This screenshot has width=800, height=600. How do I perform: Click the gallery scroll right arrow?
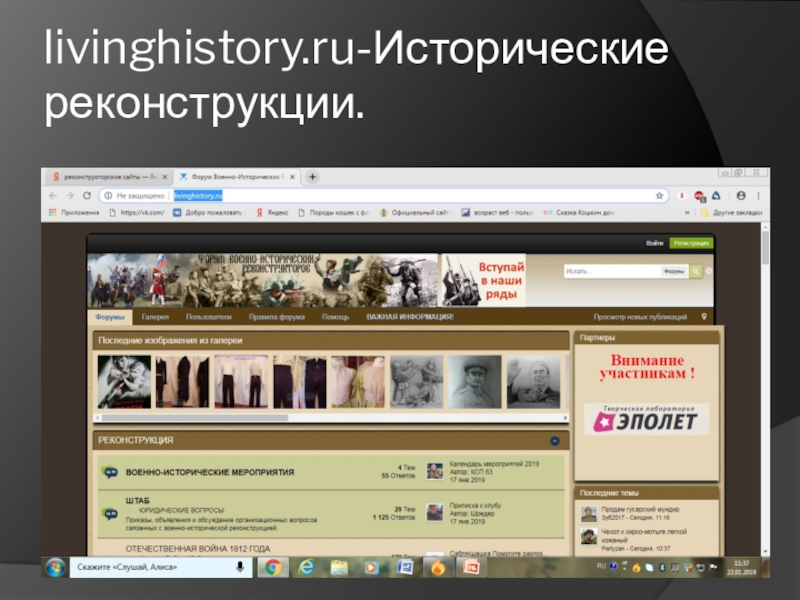click(565, 418)
